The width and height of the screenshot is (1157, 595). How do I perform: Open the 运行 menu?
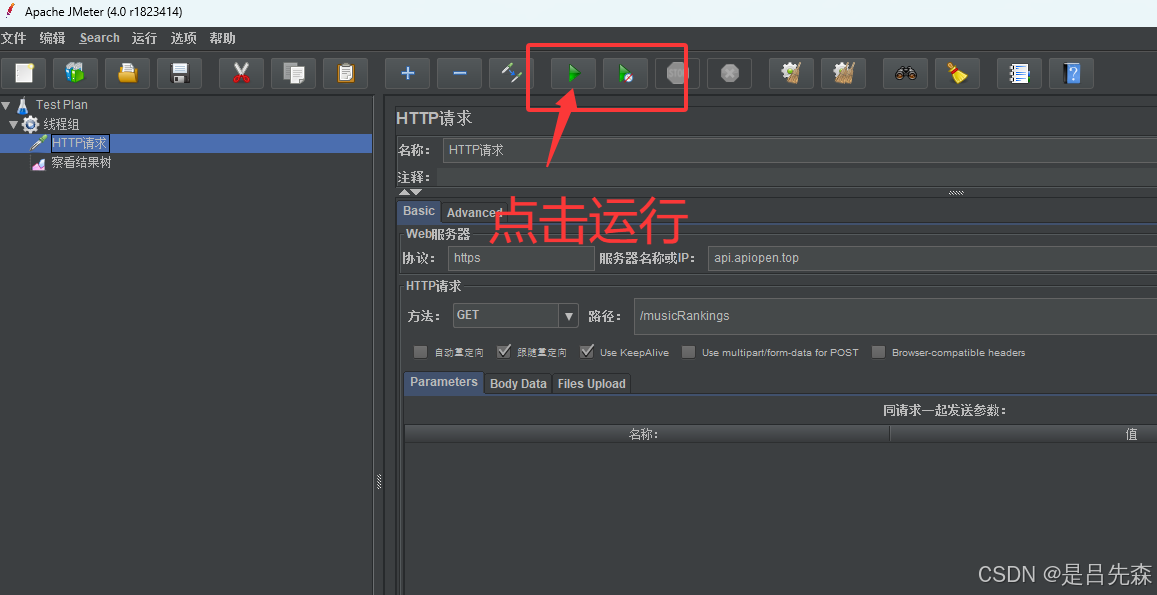145,38
